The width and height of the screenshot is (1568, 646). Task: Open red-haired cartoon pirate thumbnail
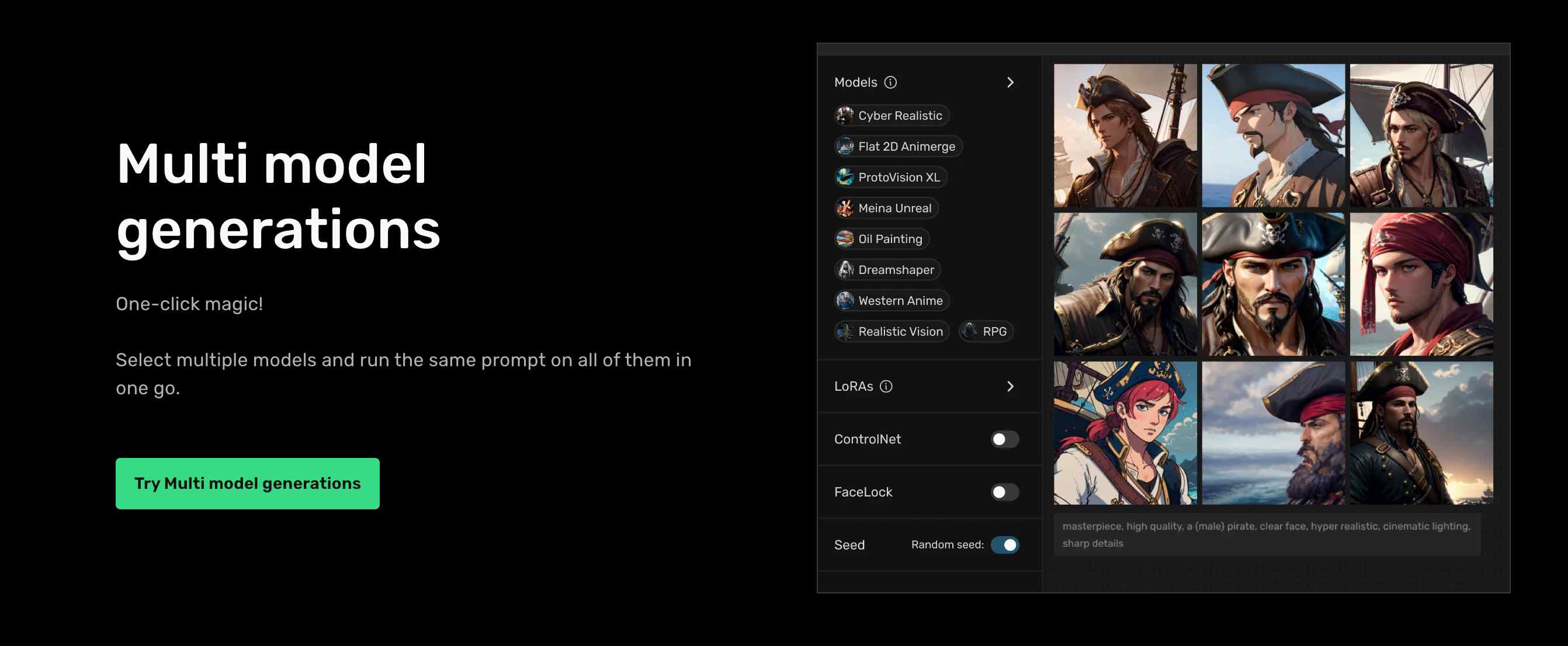(1125, 433)
